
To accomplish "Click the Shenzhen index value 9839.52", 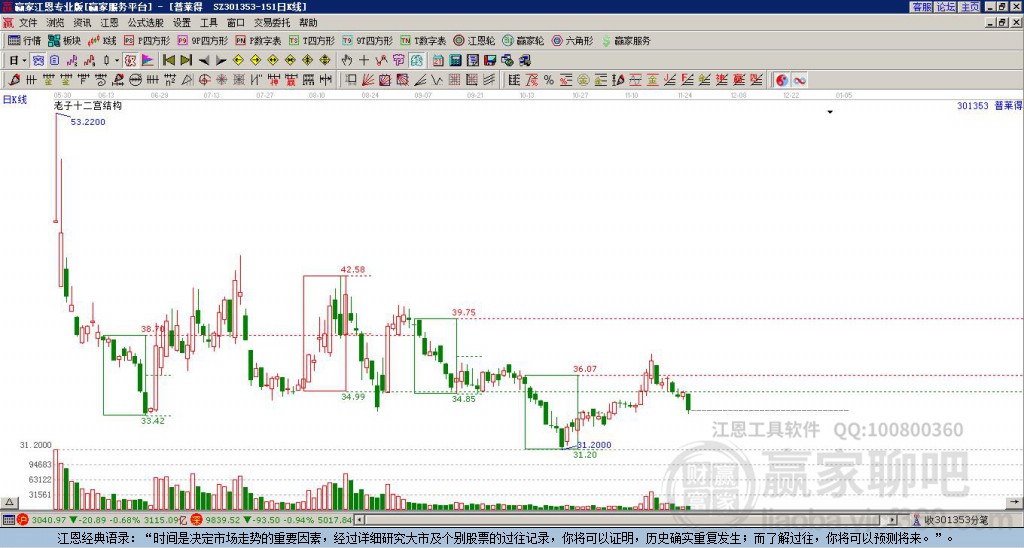I will click(x=223, y=521).
